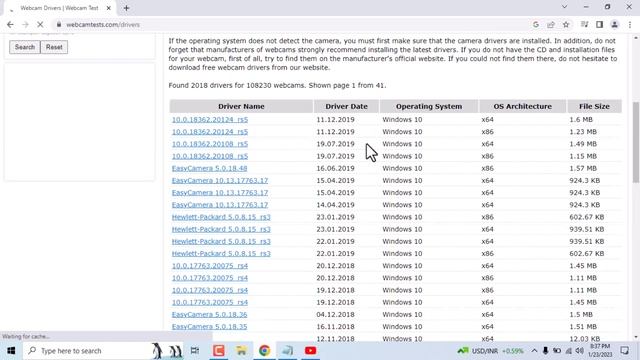Click the OS Architecture column header
Viewport: 640px width, 360px height.
point(522,106)
